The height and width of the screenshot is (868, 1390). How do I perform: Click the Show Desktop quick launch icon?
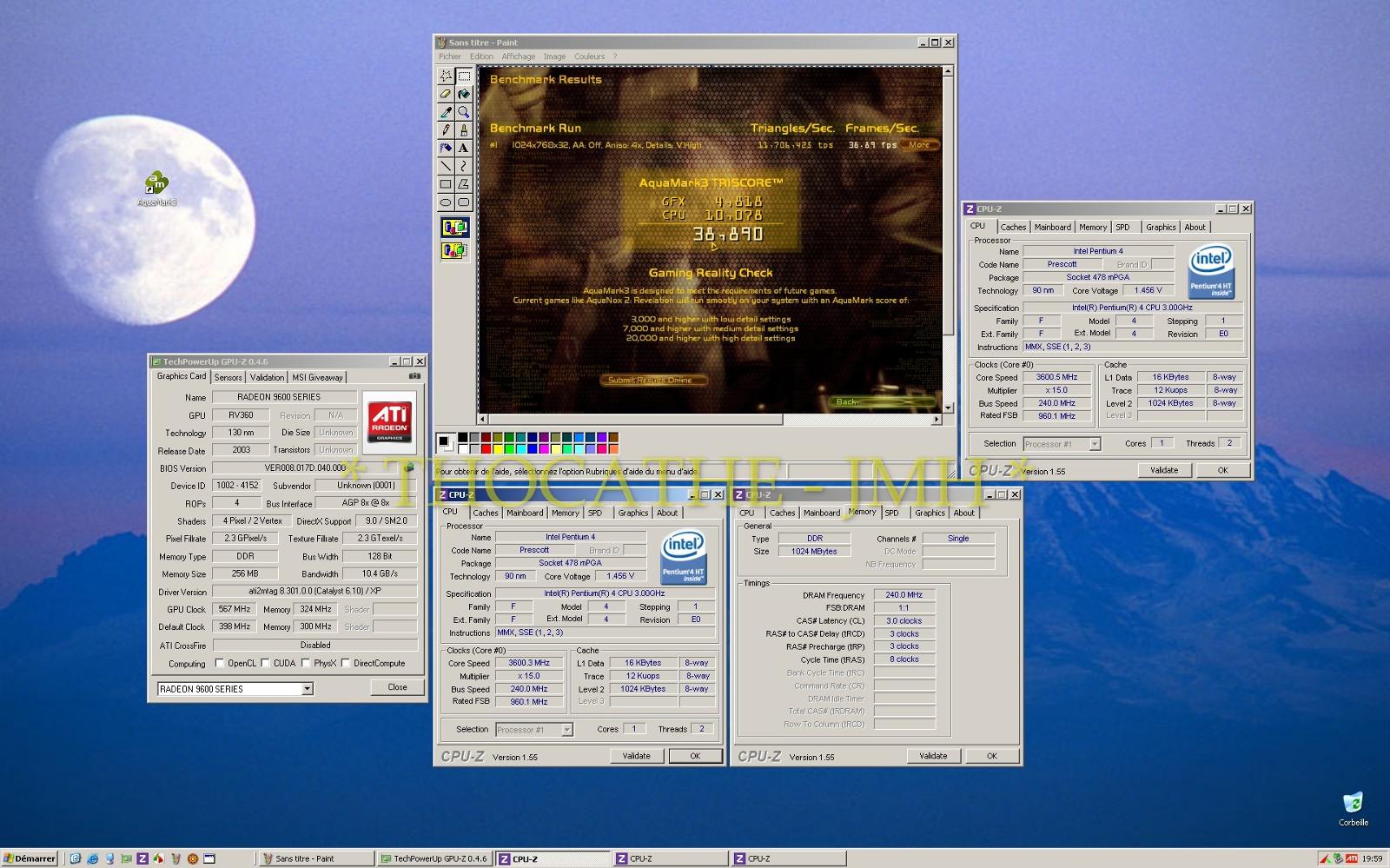[x=76, y=858]
